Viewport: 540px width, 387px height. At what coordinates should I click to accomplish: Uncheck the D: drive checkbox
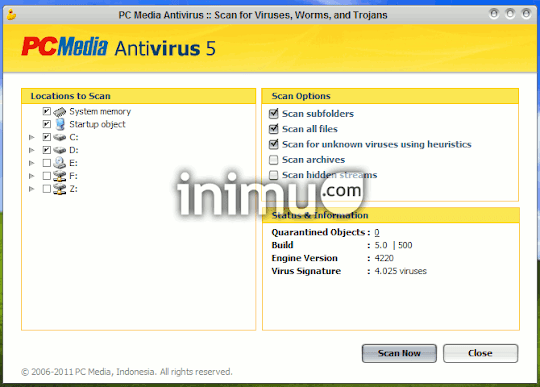(47, 150)
